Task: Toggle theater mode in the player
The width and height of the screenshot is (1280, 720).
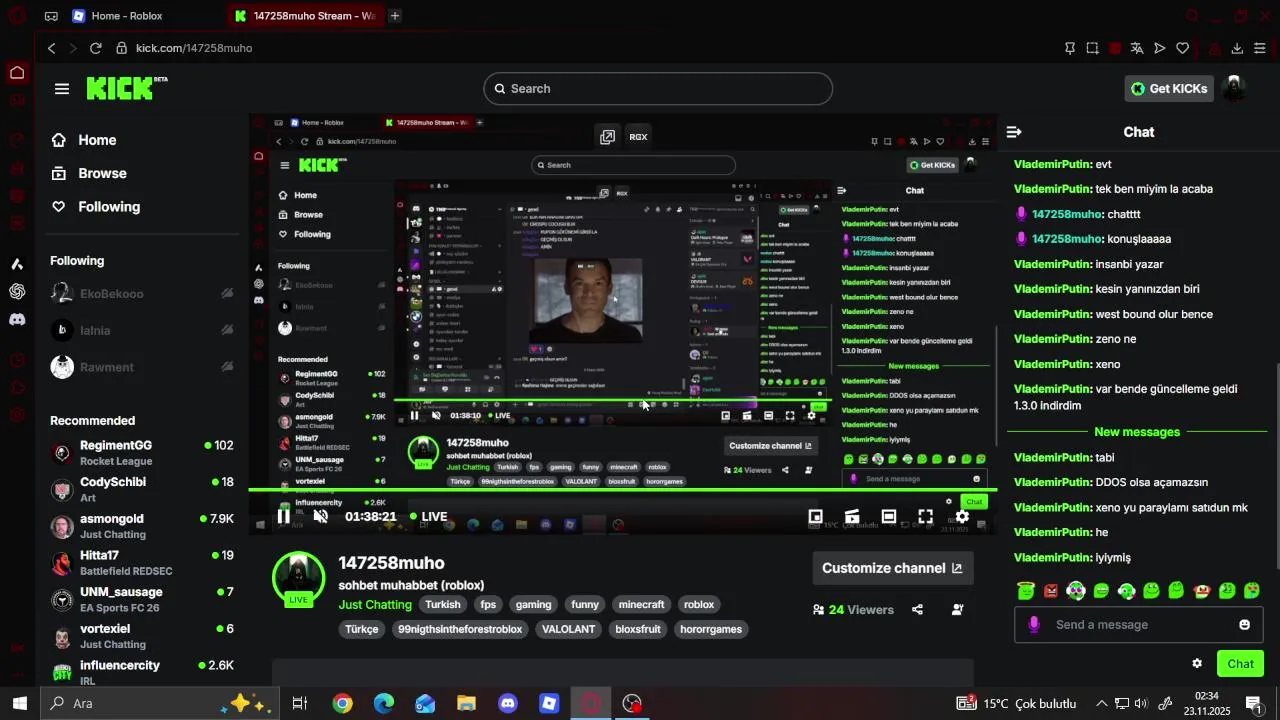Action: pos(889,516)
